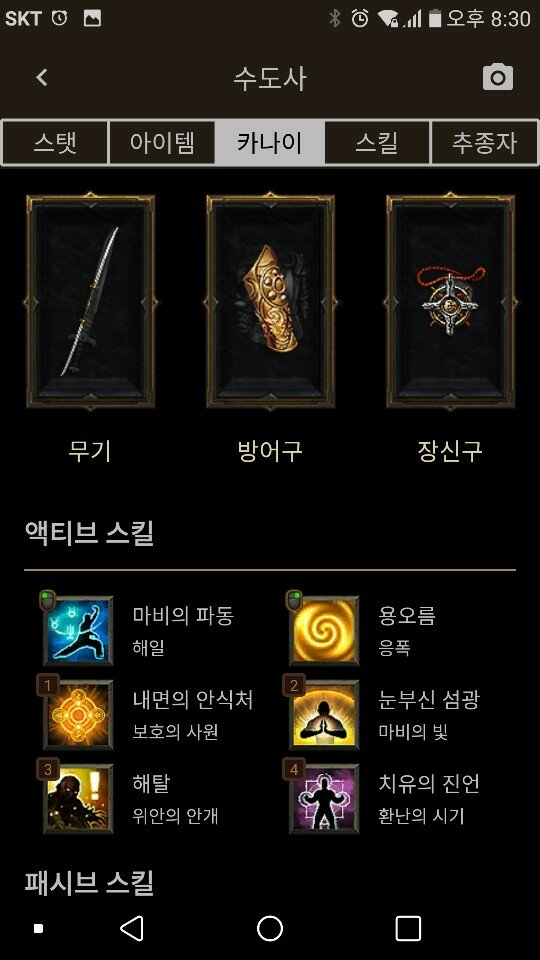
Task: Tap the Android back triangle button
Action: point(132,928)
